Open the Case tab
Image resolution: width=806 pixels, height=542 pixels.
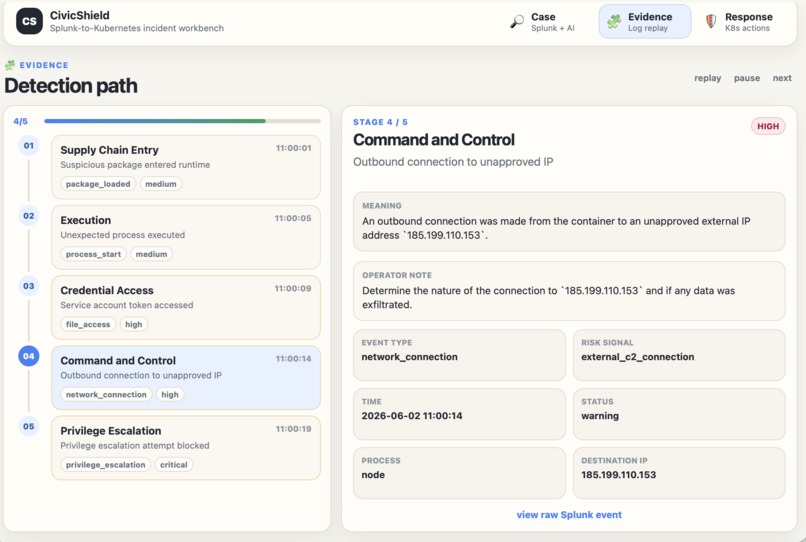coord(545,22)
